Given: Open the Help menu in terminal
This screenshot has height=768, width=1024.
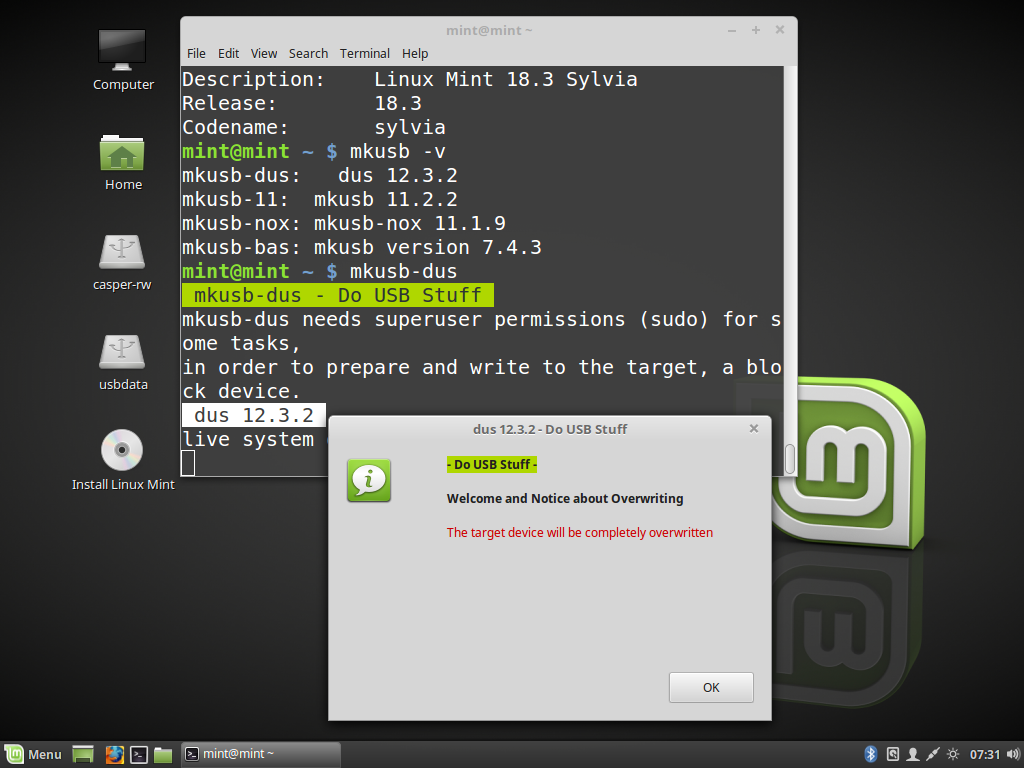Looking at the screenshot, I should 415,54.
